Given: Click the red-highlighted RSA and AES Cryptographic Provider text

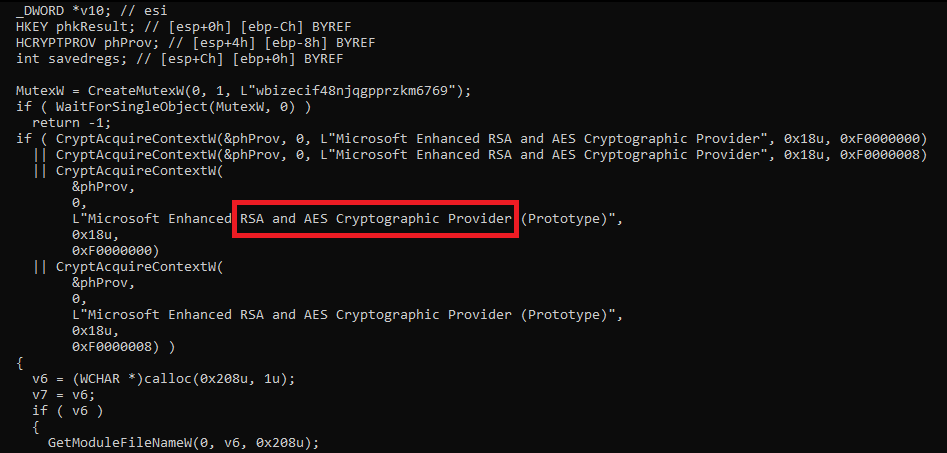Looking at the screenshot, I should [375, 219].
